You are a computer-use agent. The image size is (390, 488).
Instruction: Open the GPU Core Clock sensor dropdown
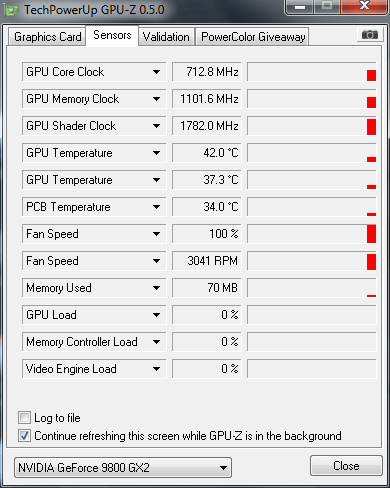pyautogui.click(x=156, y=72)
